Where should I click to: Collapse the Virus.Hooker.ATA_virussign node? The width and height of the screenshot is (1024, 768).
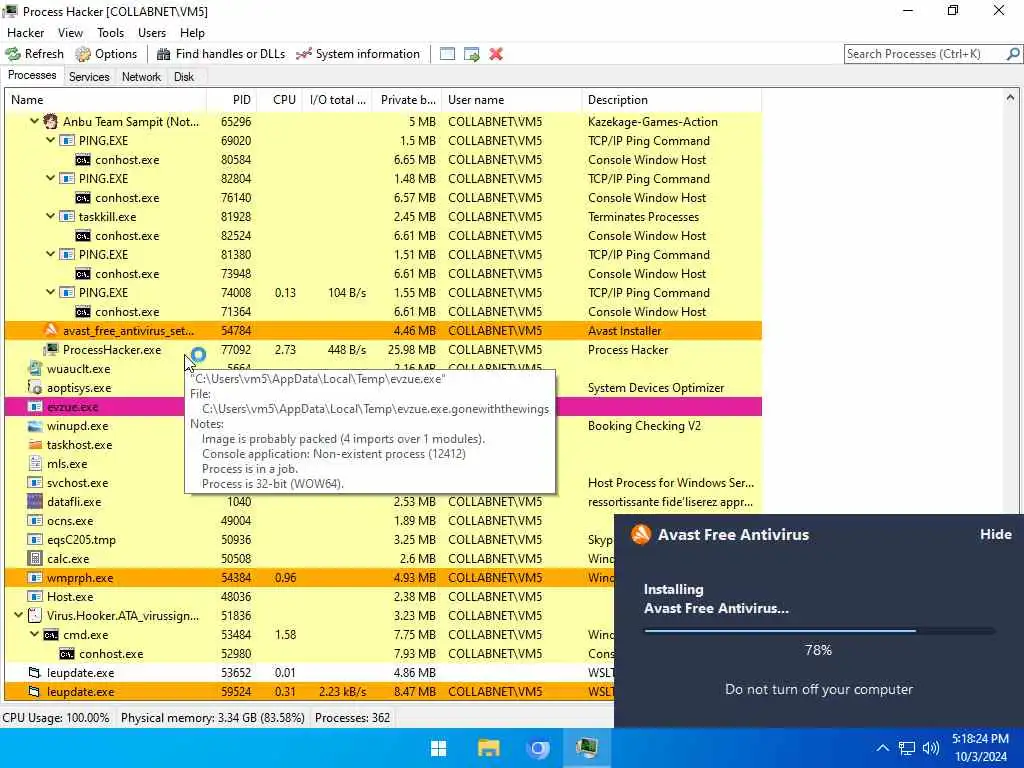(x=18, y=615)
